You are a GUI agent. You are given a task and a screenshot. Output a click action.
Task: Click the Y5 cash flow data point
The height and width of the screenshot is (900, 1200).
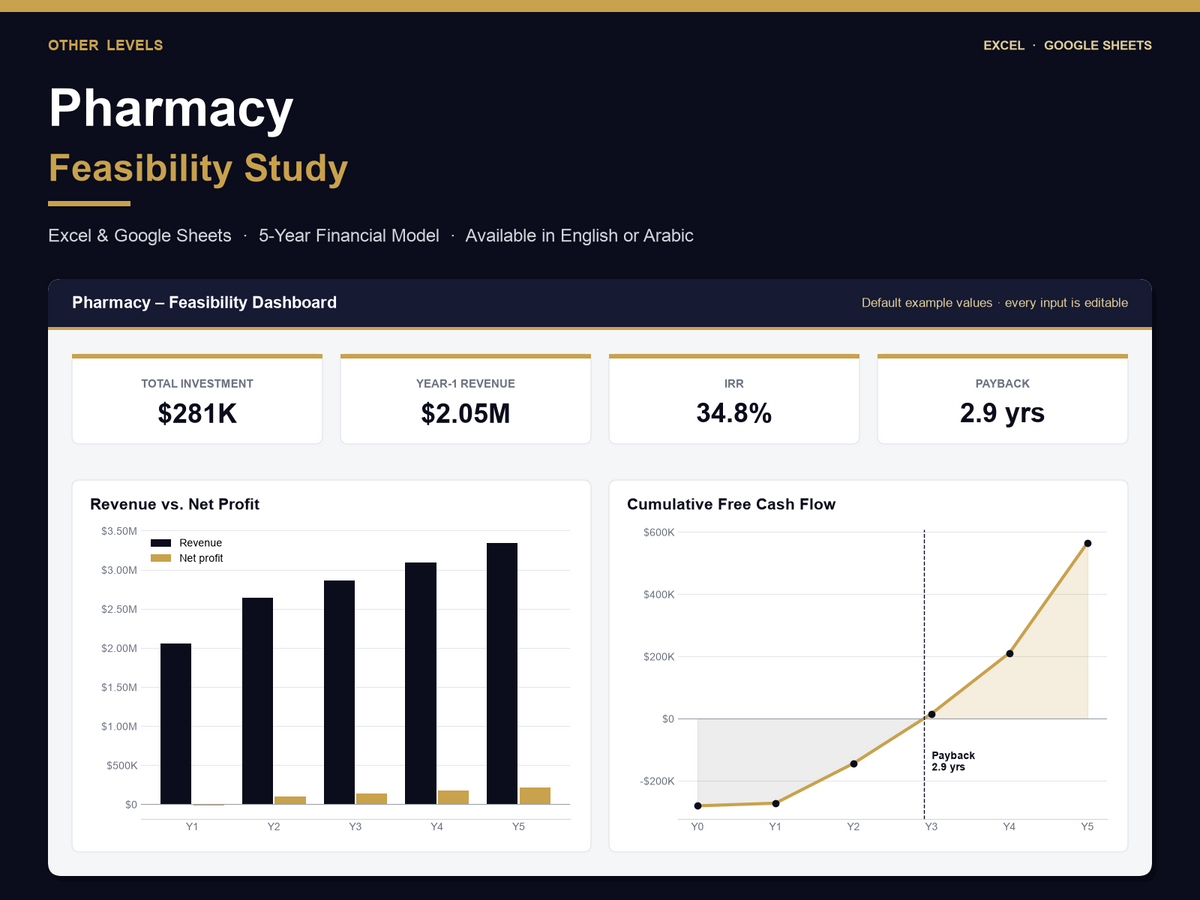[1088, 544]
